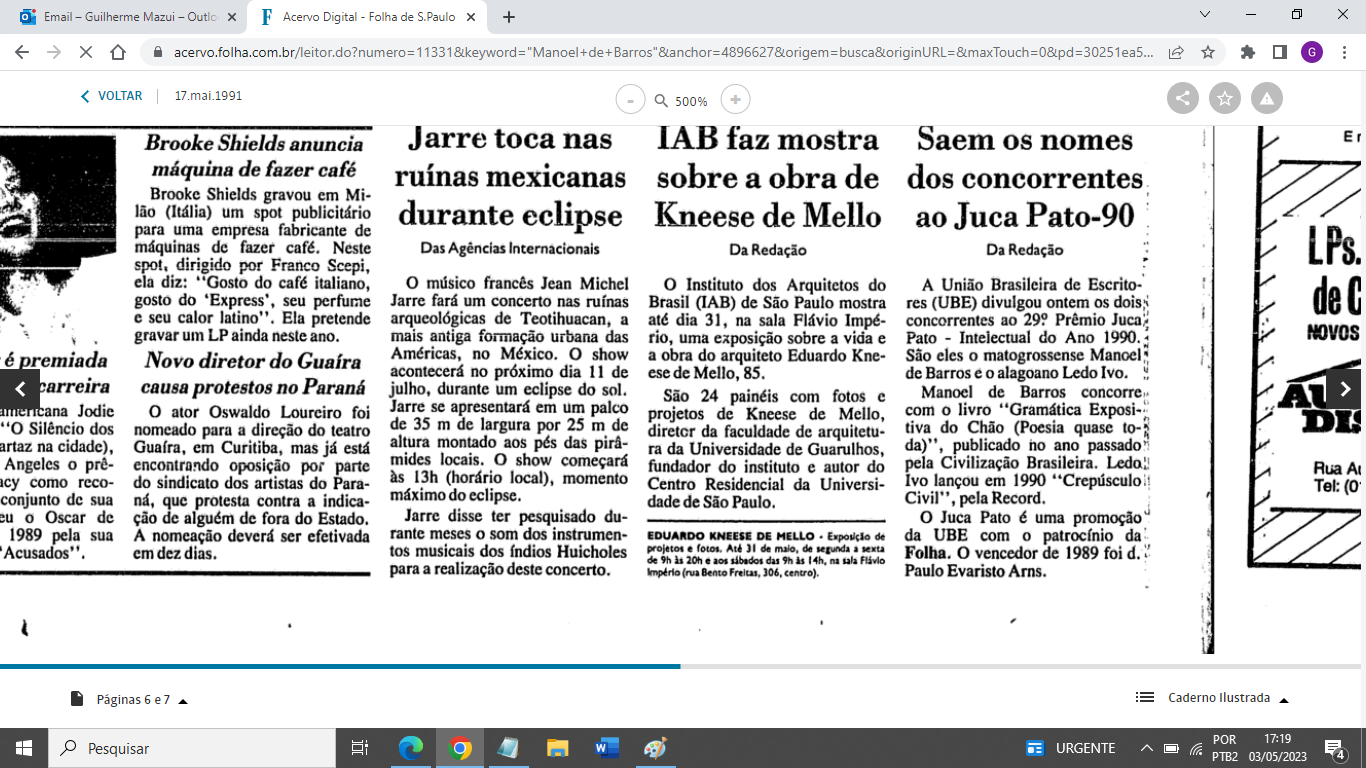The height and width of the screenshot is (768, 1366).
Task: Open Google Chrome from the taskbar
Action: coord(460,748)
